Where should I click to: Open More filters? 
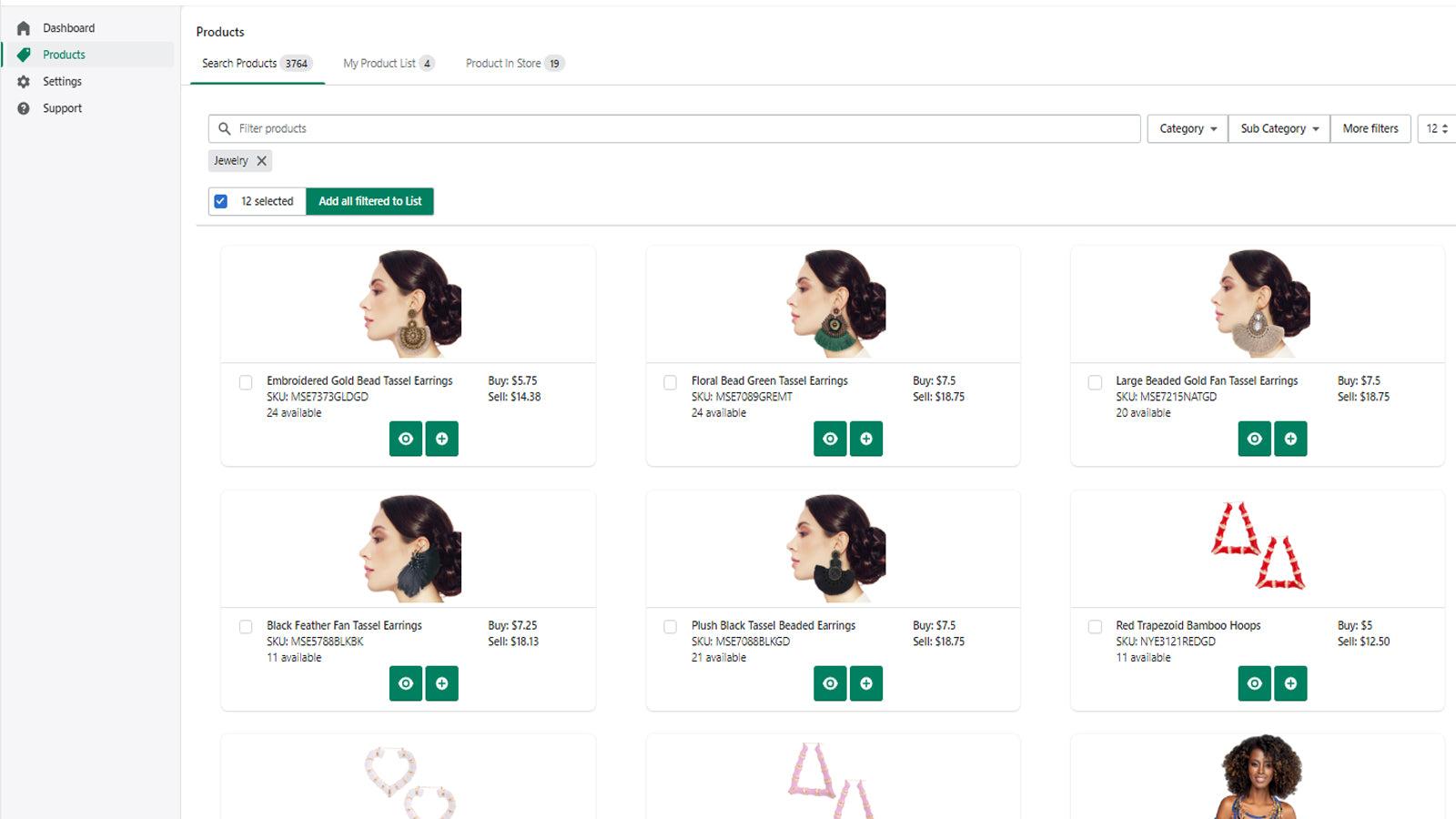(1370, 128)
